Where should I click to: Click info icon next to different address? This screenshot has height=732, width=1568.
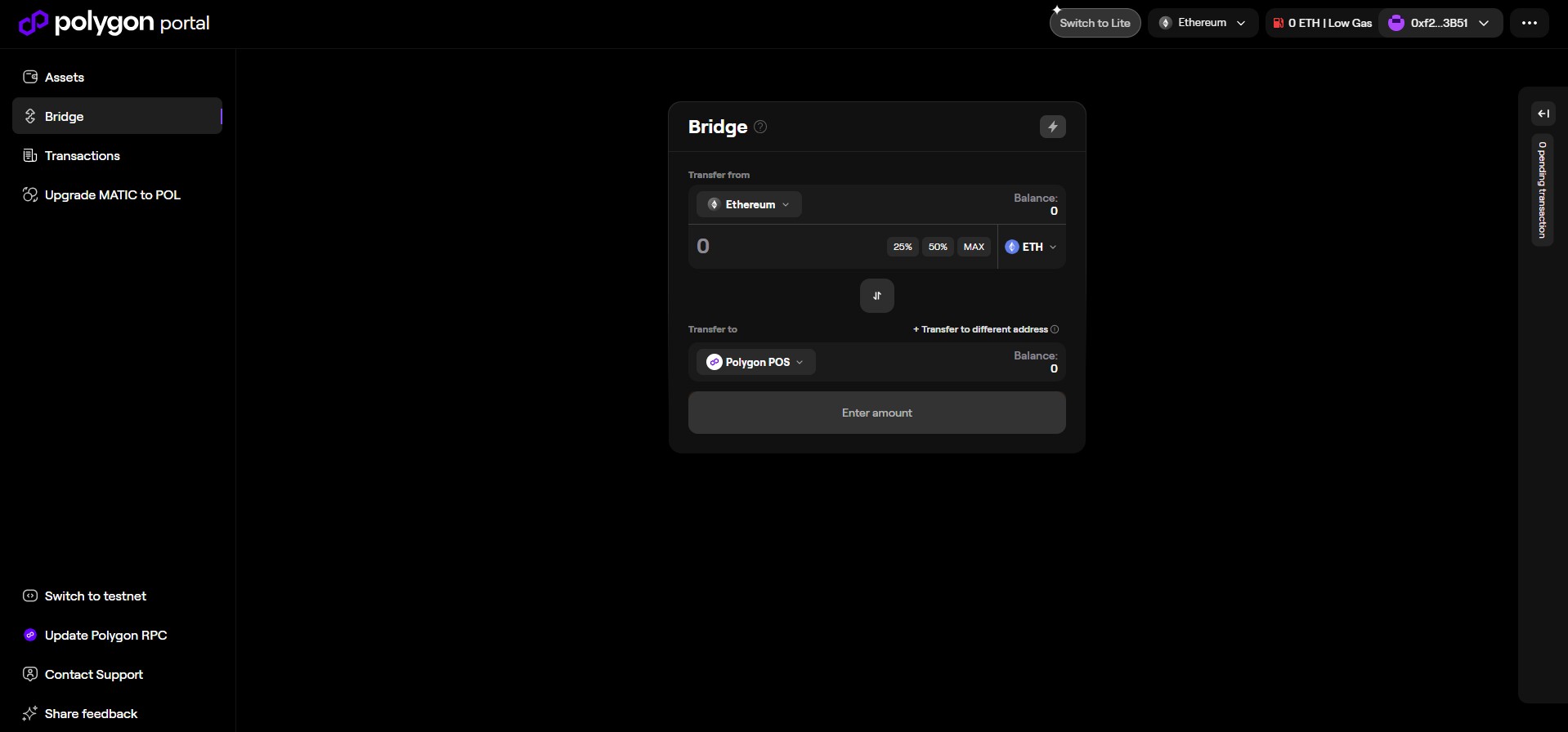pyautogui.click(x=1055, y=329)
